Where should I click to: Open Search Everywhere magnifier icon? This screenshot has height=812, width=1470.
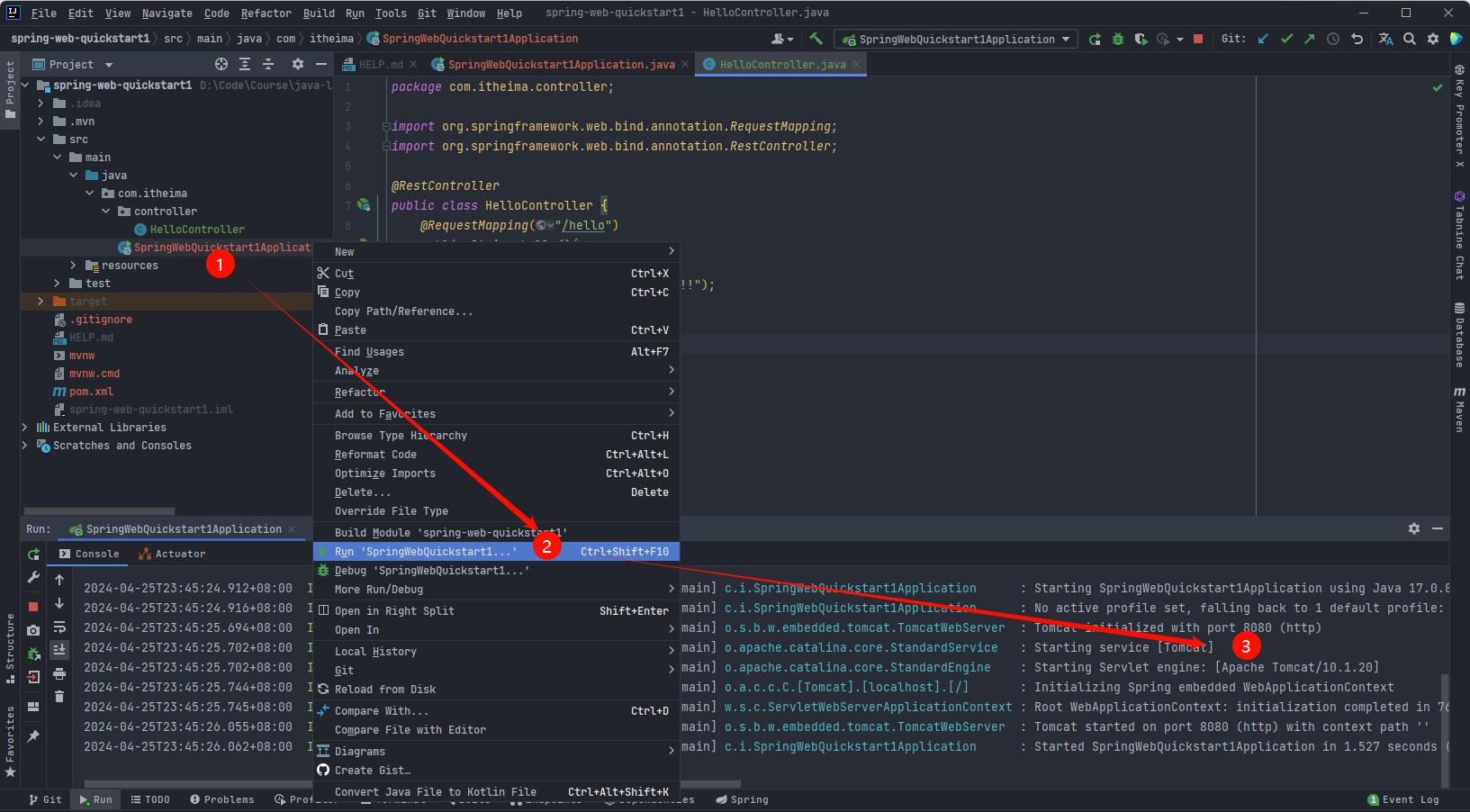point(1409,39)
